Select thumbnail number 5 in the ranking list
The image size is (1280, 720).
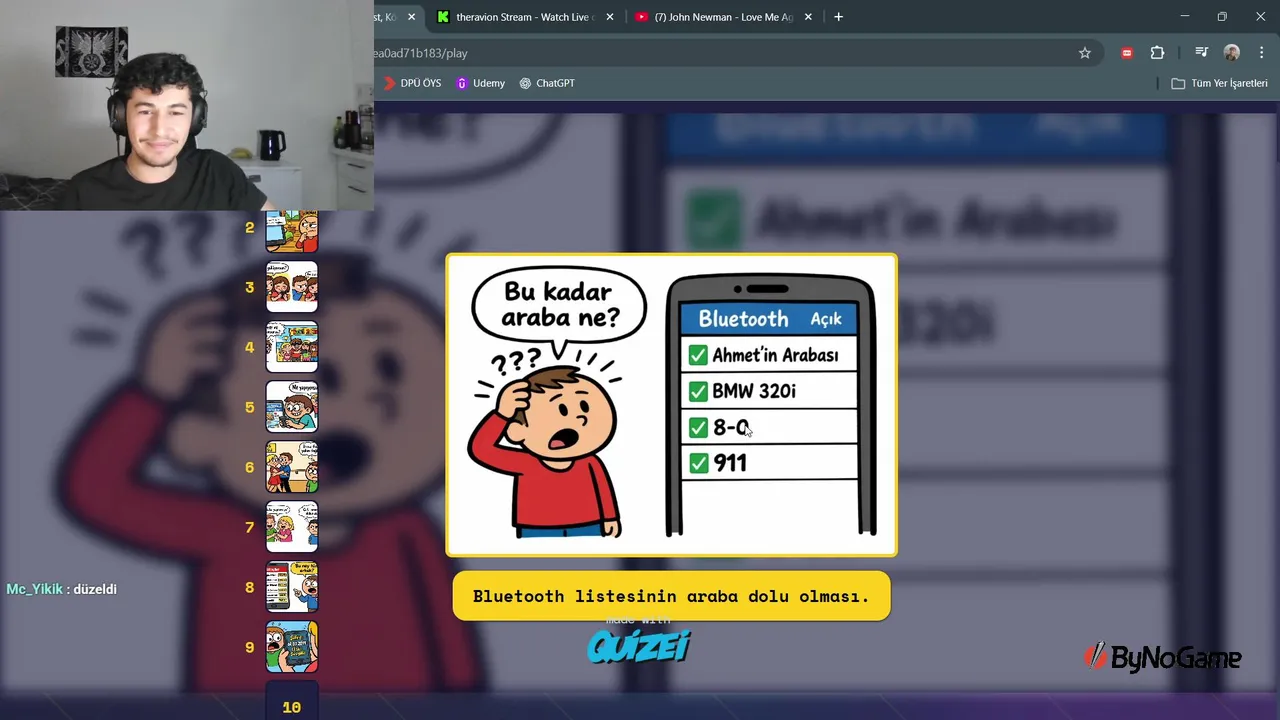pyautogui.click(x=291, y=407)
